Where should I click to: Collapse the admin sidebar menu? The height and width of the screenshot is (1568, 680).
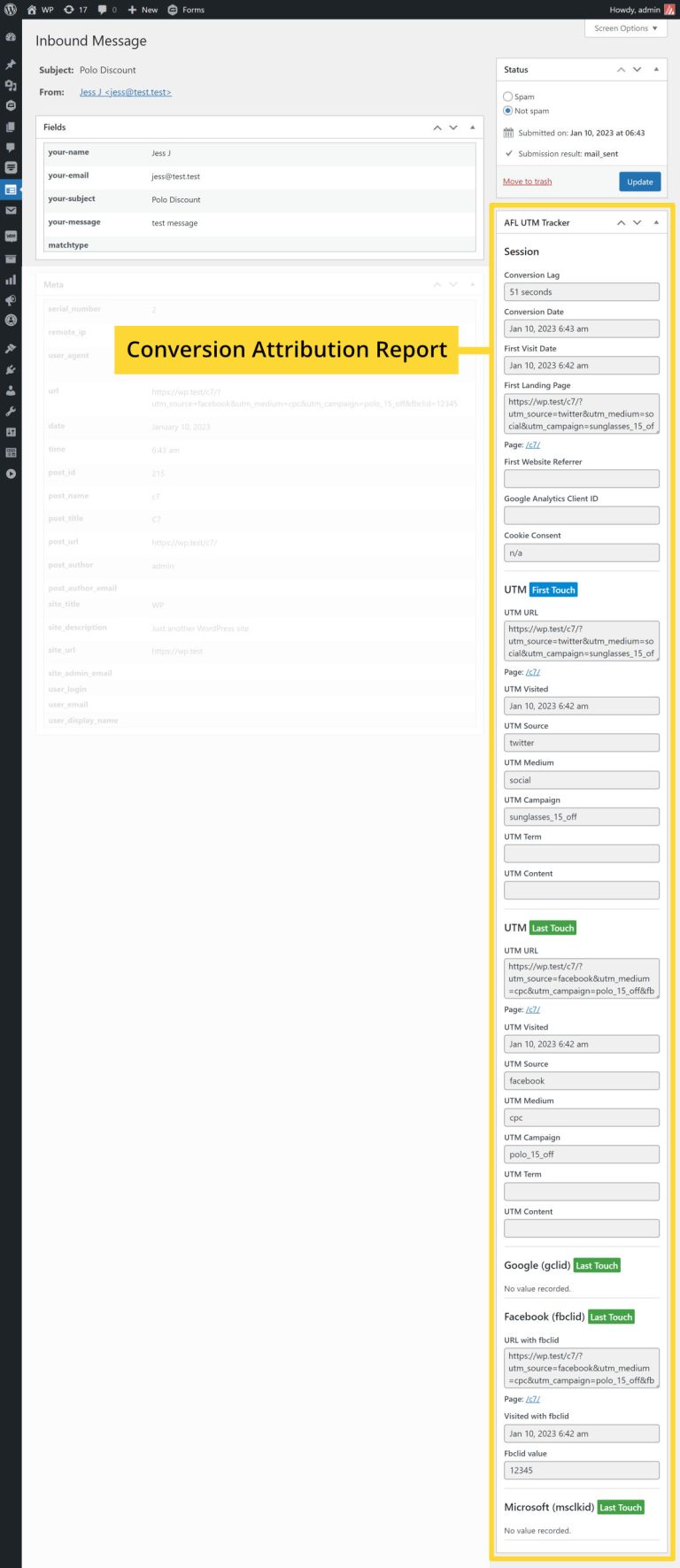pyautogui.click(x=11, y=474)
